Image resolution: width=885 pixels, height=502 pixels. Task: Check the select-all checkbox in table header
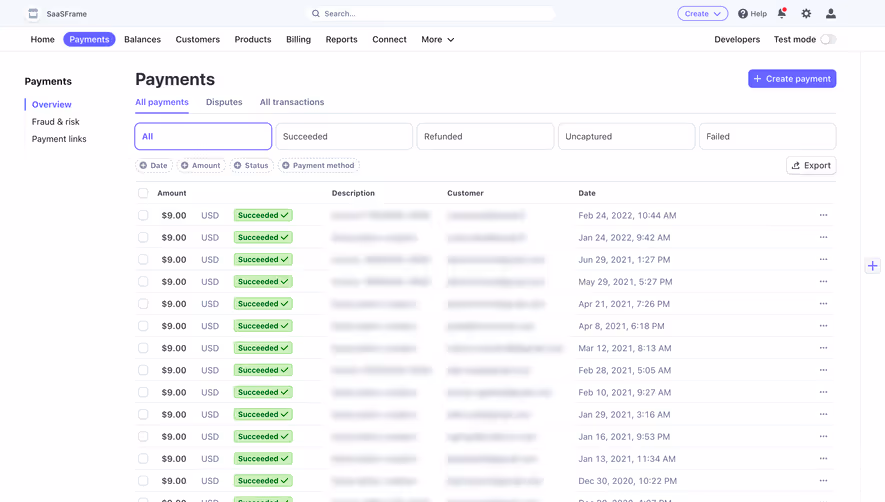pyautogui.click(x=143, y=193)
